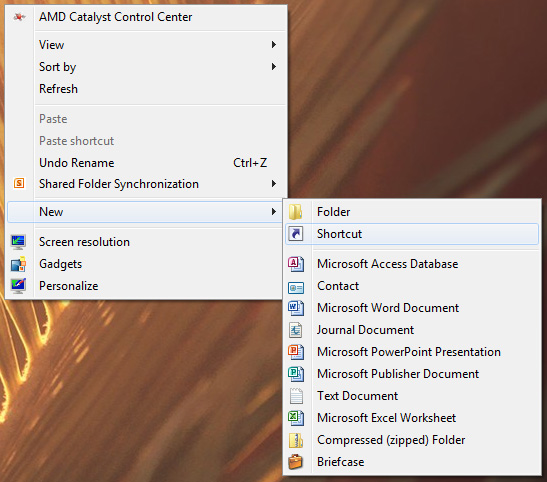547x482 pixels.
Task: Click the Briefcase icon
Action: (295, 462)
